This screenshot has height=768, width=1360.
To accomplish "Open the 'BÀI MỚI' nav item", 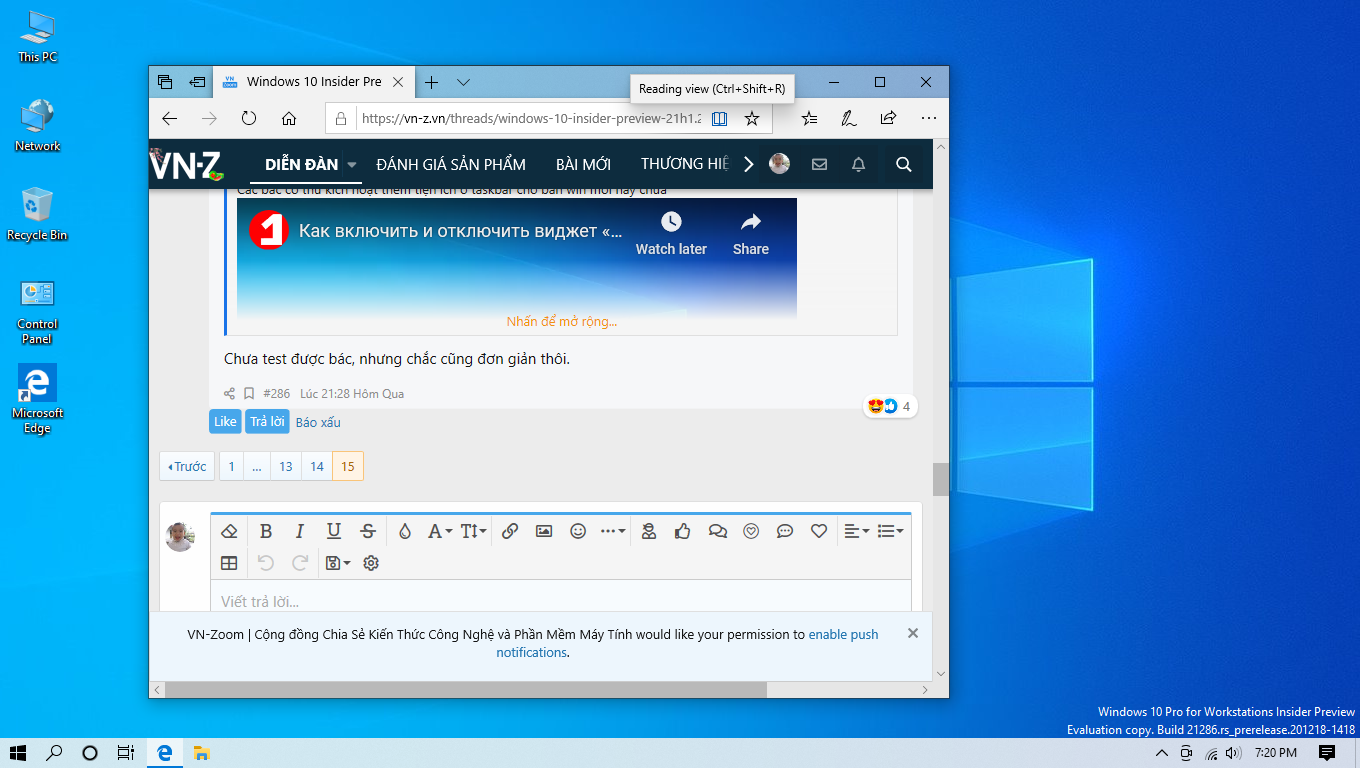I will 583,164.
